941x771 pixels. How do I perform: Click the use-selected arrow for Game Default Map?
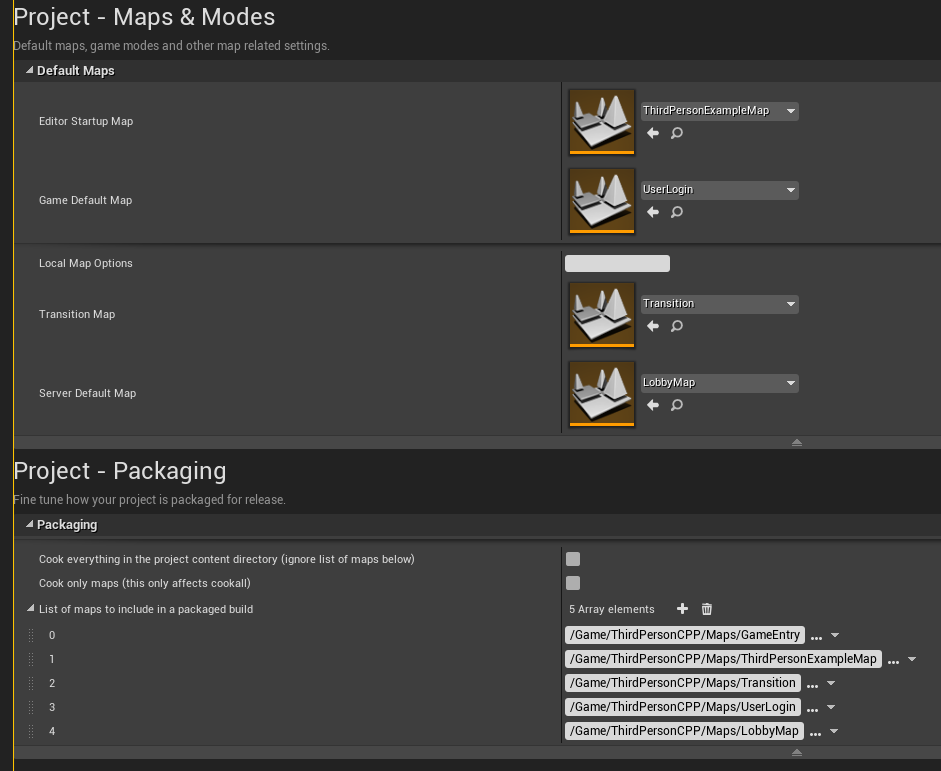point(652,212)
